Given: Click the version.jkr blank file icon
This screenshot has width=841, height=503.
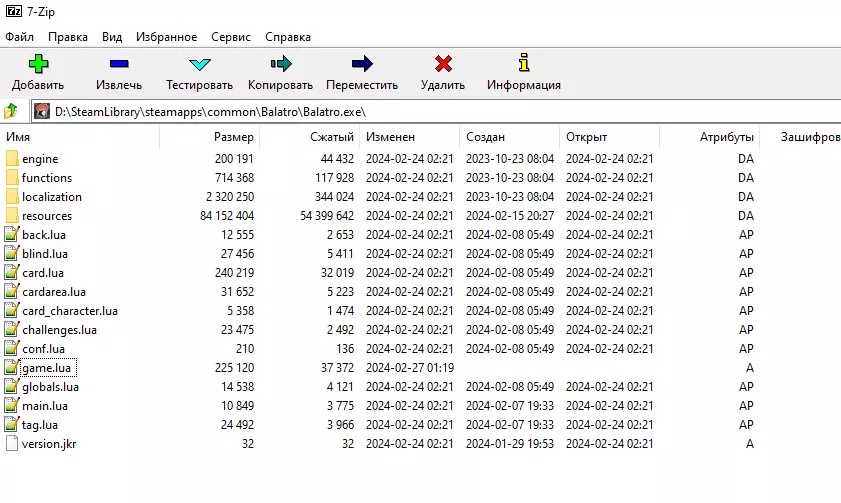Looking at the screenshot, I should pos(12,443).
